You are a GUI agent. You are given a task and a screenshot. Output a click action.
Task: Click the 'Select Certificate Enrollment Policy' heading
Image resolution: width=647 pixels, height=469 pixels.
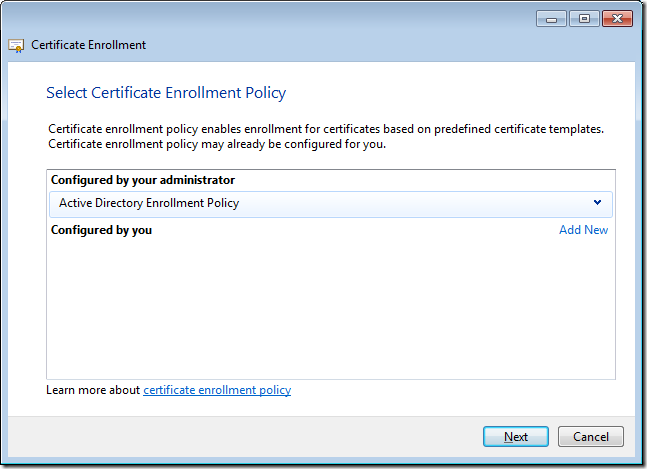pyautogui.click(x=166, y=93)
